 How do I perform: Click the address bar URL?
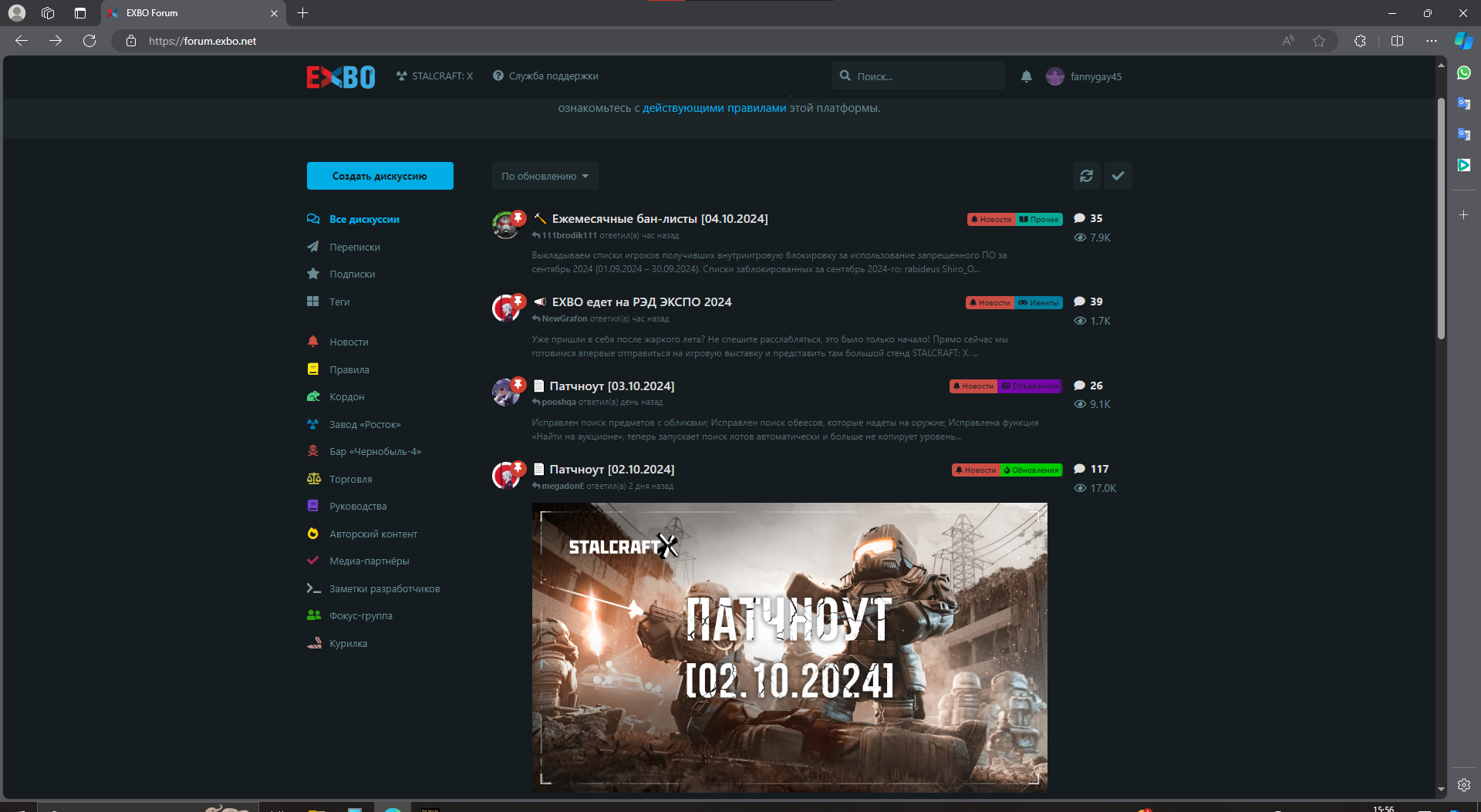(202, 41)
